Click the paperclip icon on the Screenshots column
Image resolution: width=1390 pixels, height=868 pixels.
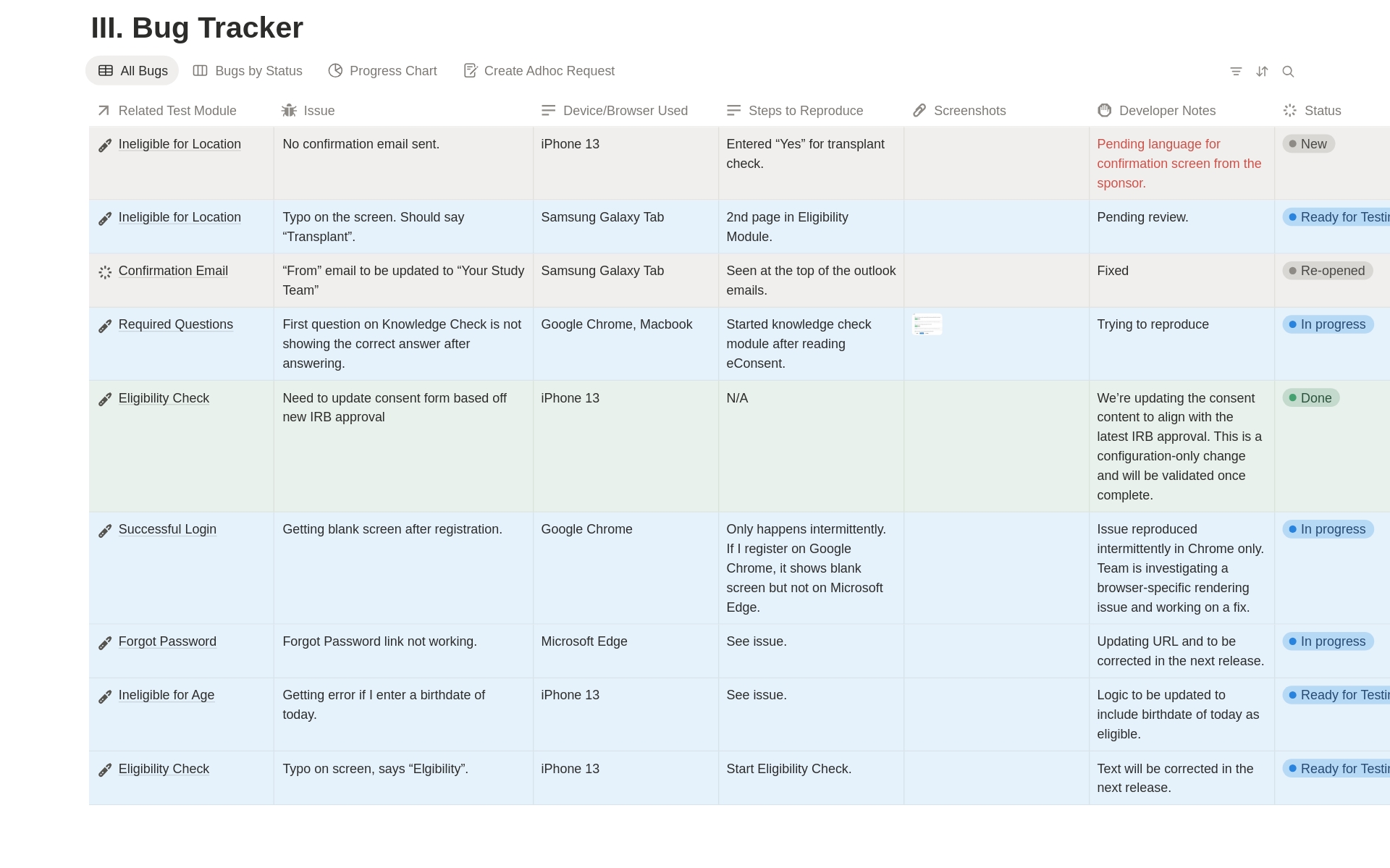pos(919,110)
